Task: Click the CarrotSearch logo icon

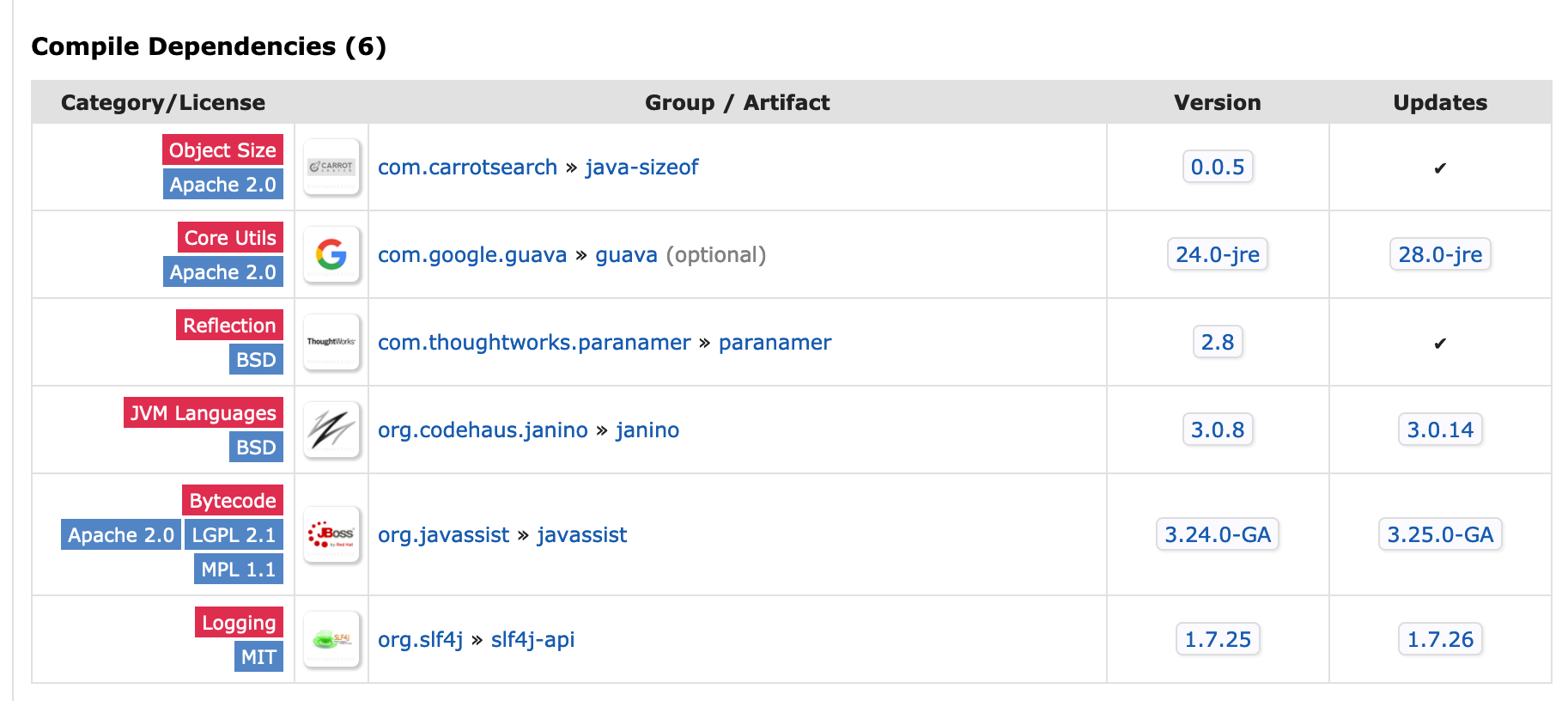Action: [331, 167]
